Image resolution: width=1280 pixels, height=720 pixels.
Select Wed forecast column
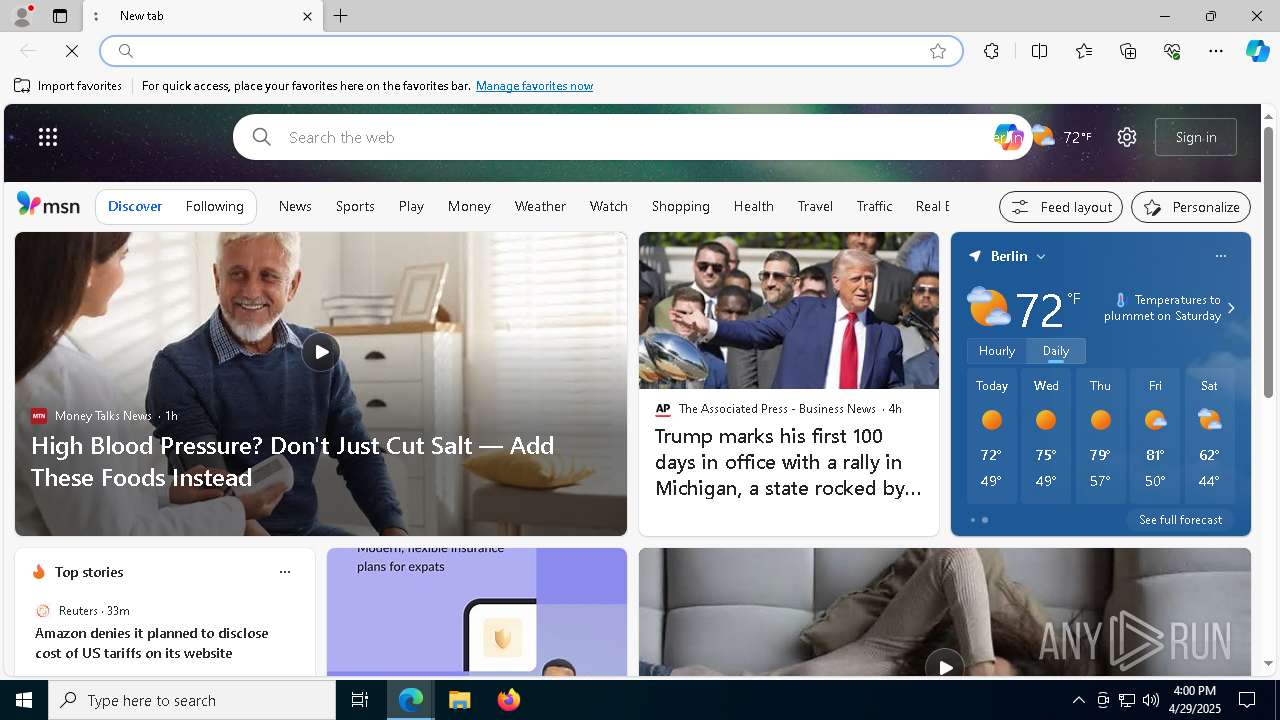point(1046,435)
